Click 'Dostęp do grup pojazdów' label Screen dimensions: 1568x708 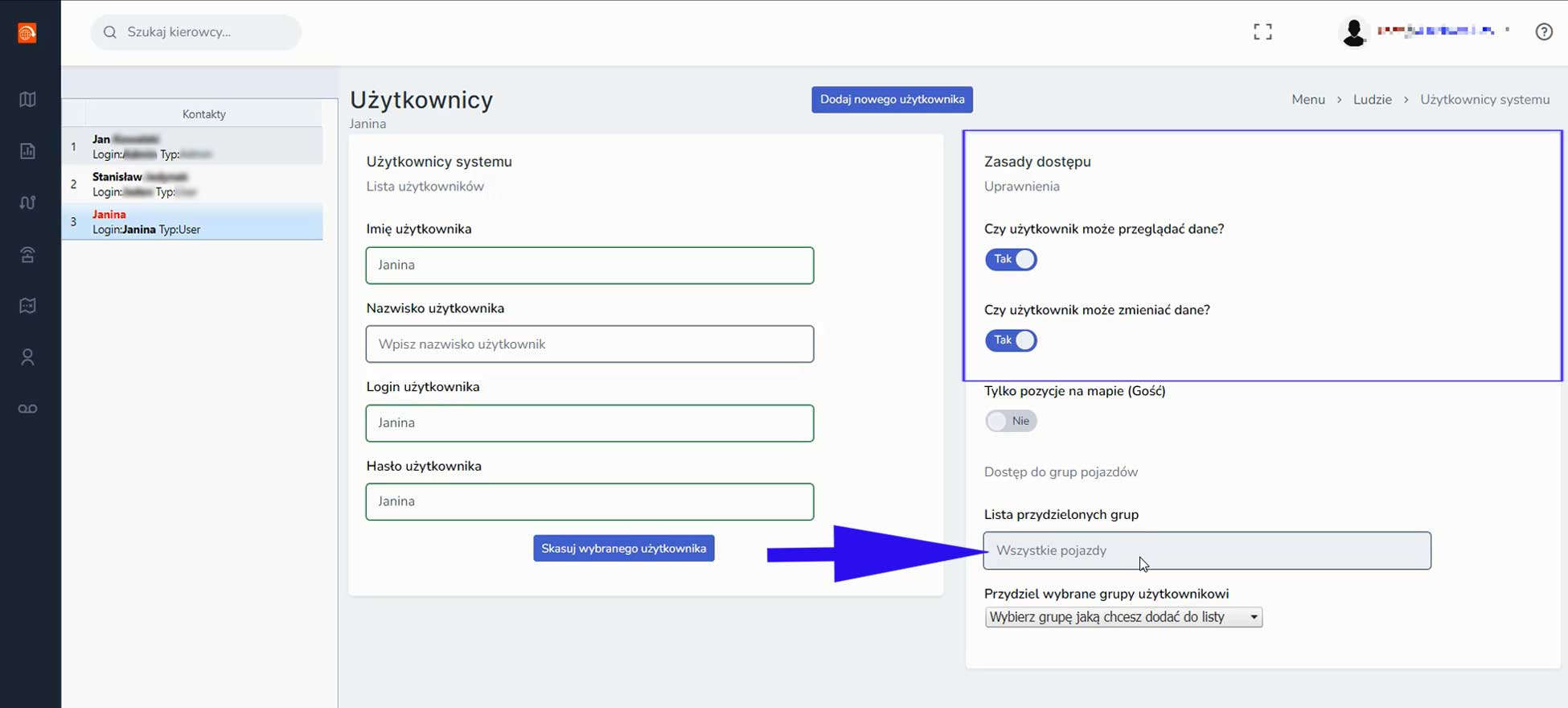click(x=1061, y=472)
